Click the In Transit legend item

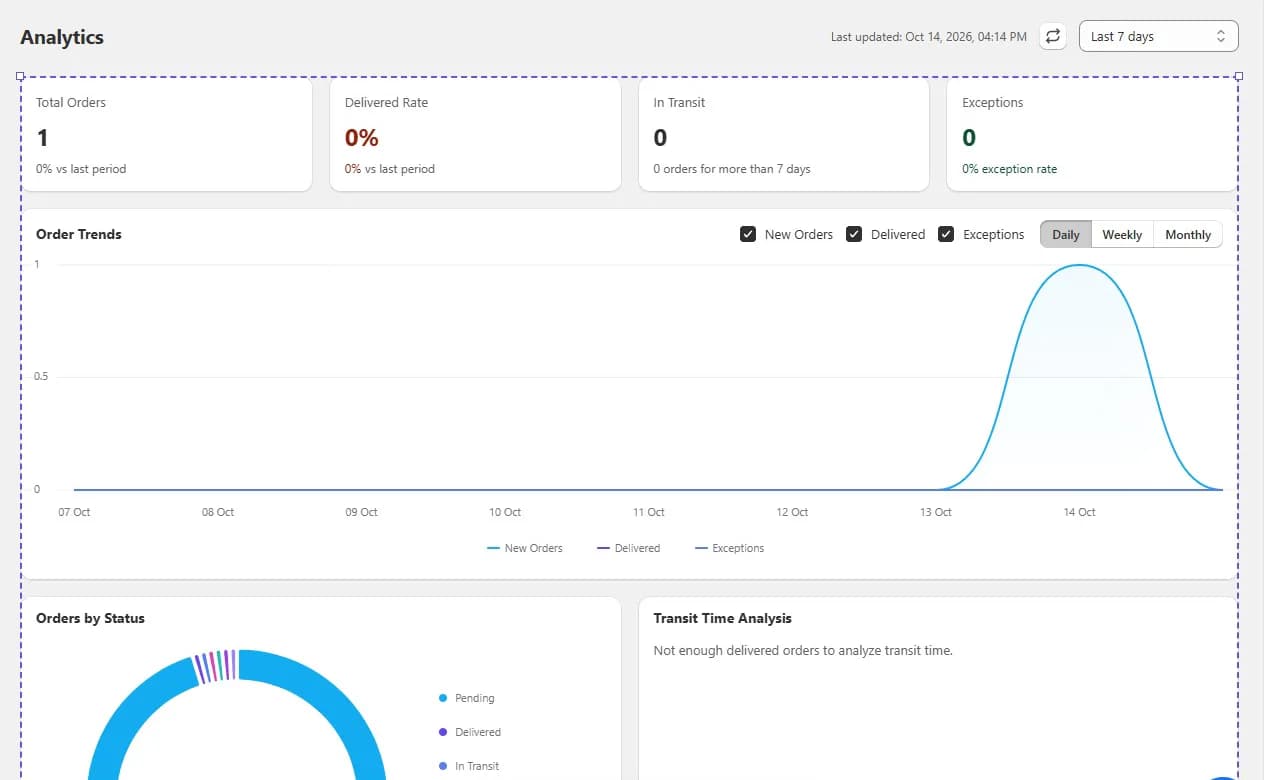[x=469, y=766]
